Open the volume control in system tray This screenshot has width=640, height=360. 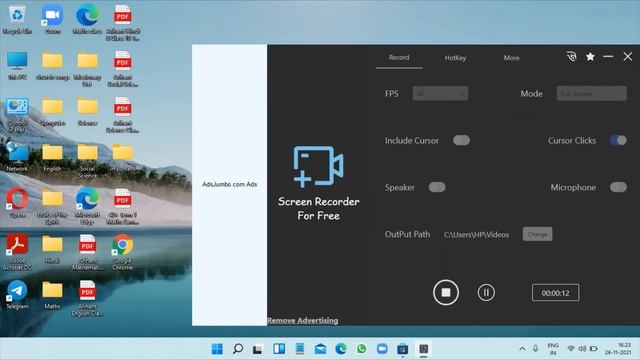582,349
